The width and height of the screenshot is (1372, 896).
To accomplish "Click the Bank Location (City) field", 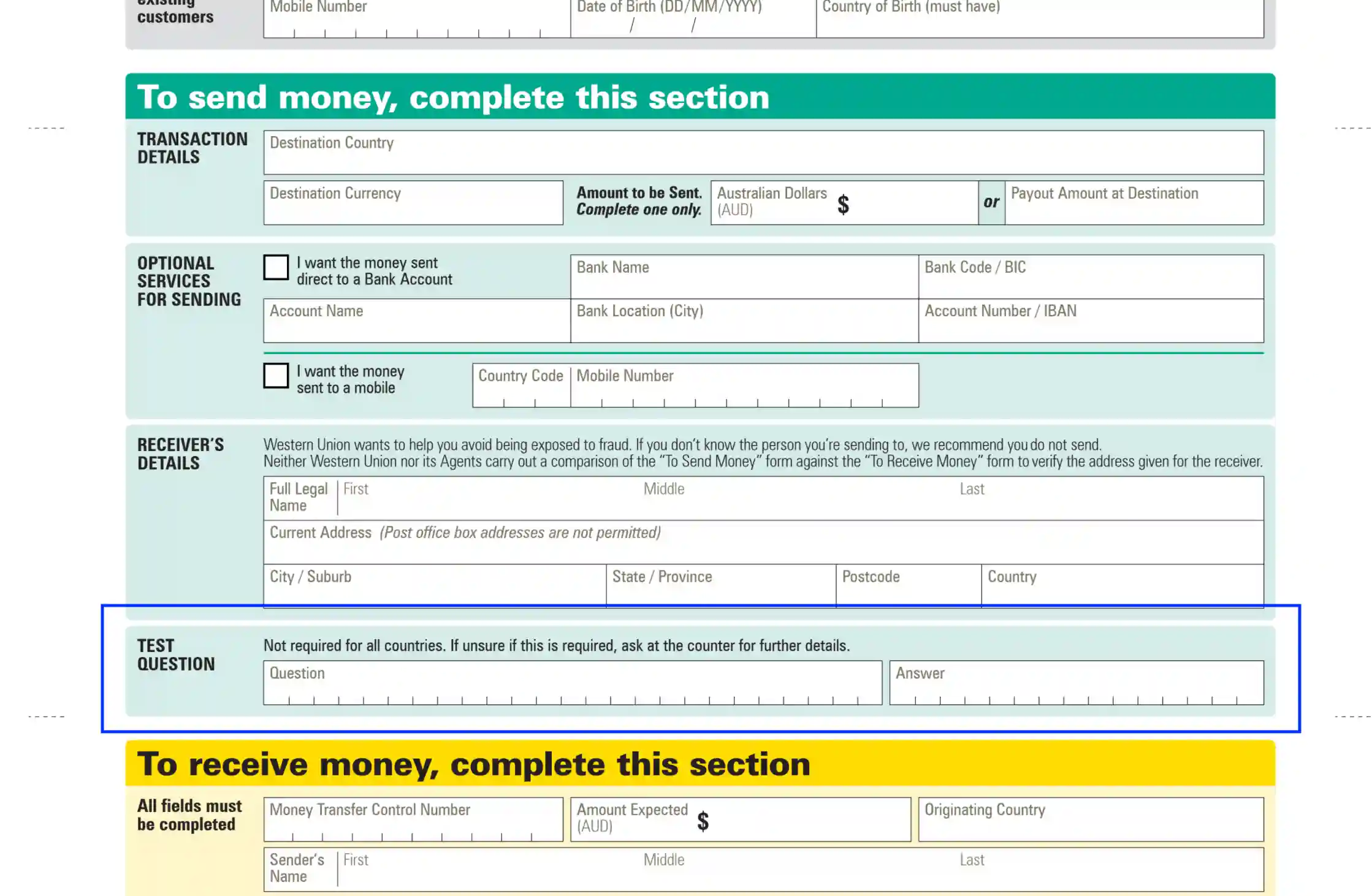I will [744, 321].
